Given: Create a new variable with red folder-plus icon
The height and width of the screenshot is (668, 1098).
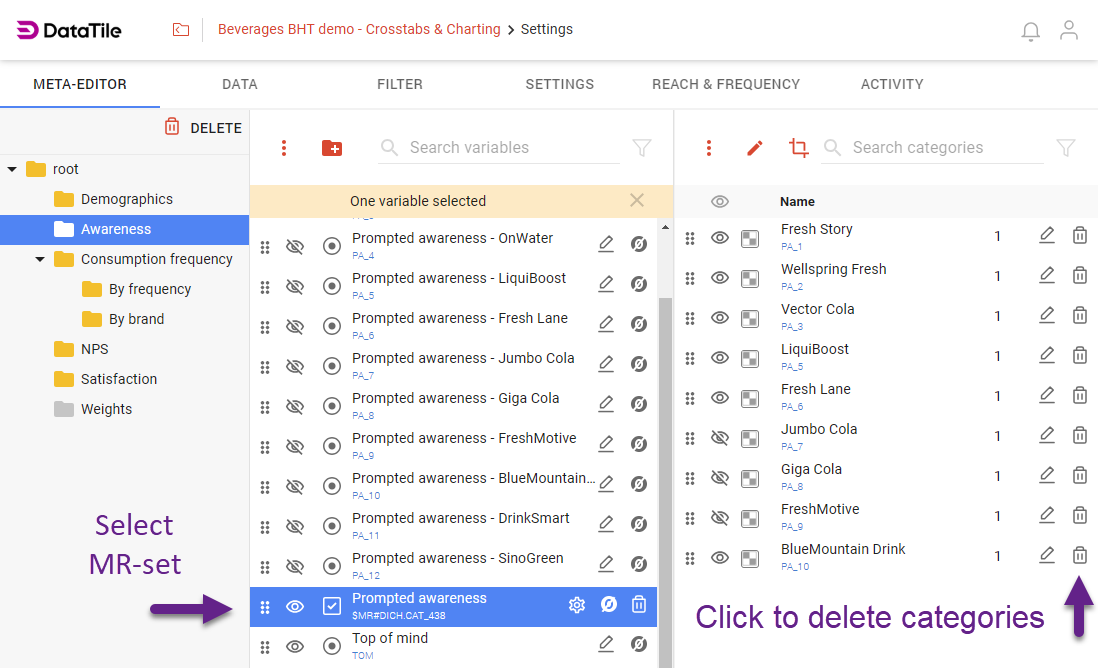Looking at the screenshot, I should (331, 147).
